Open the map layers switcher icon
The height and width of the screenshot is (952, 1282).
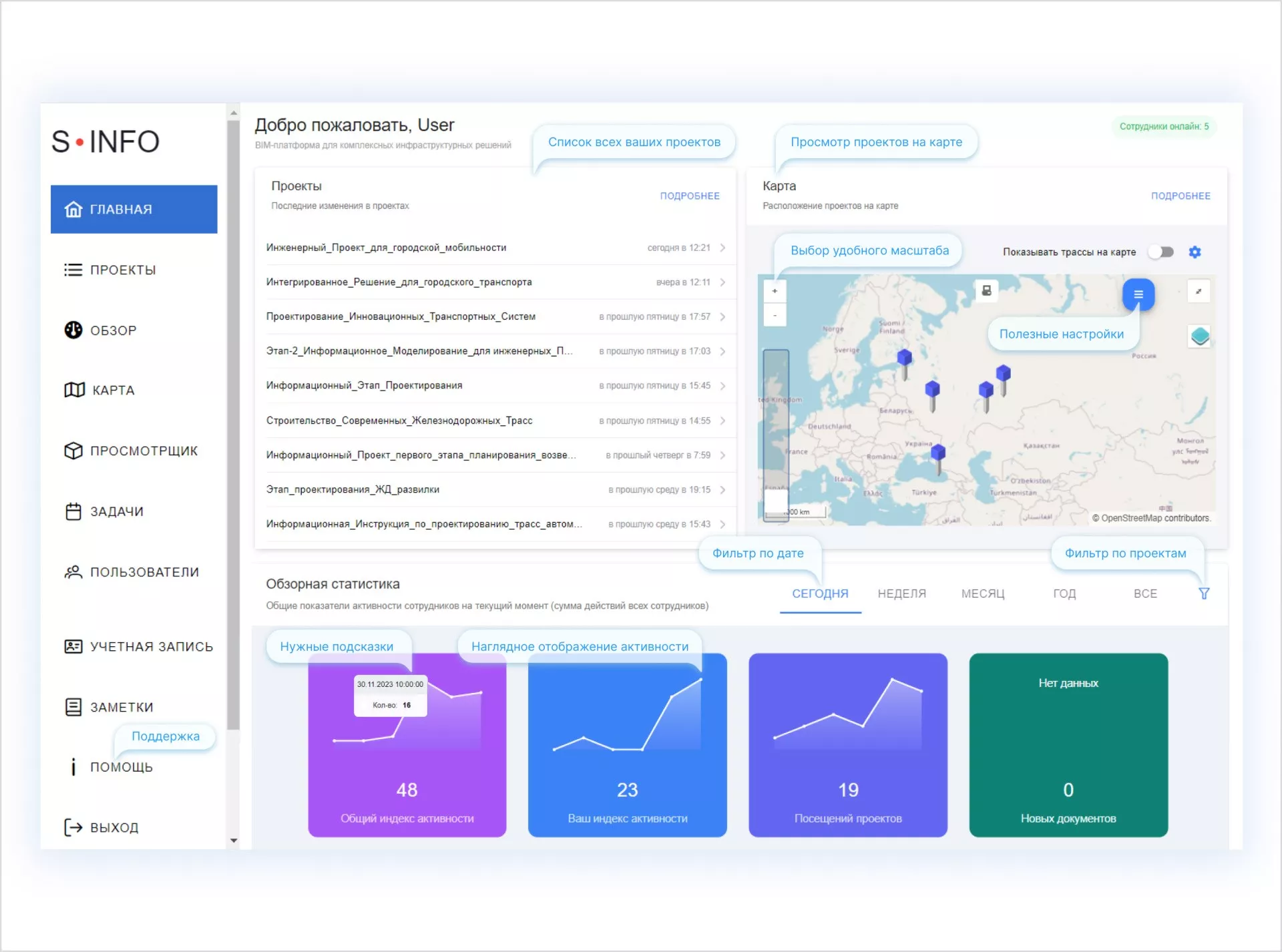click(x=1199, y=336)
